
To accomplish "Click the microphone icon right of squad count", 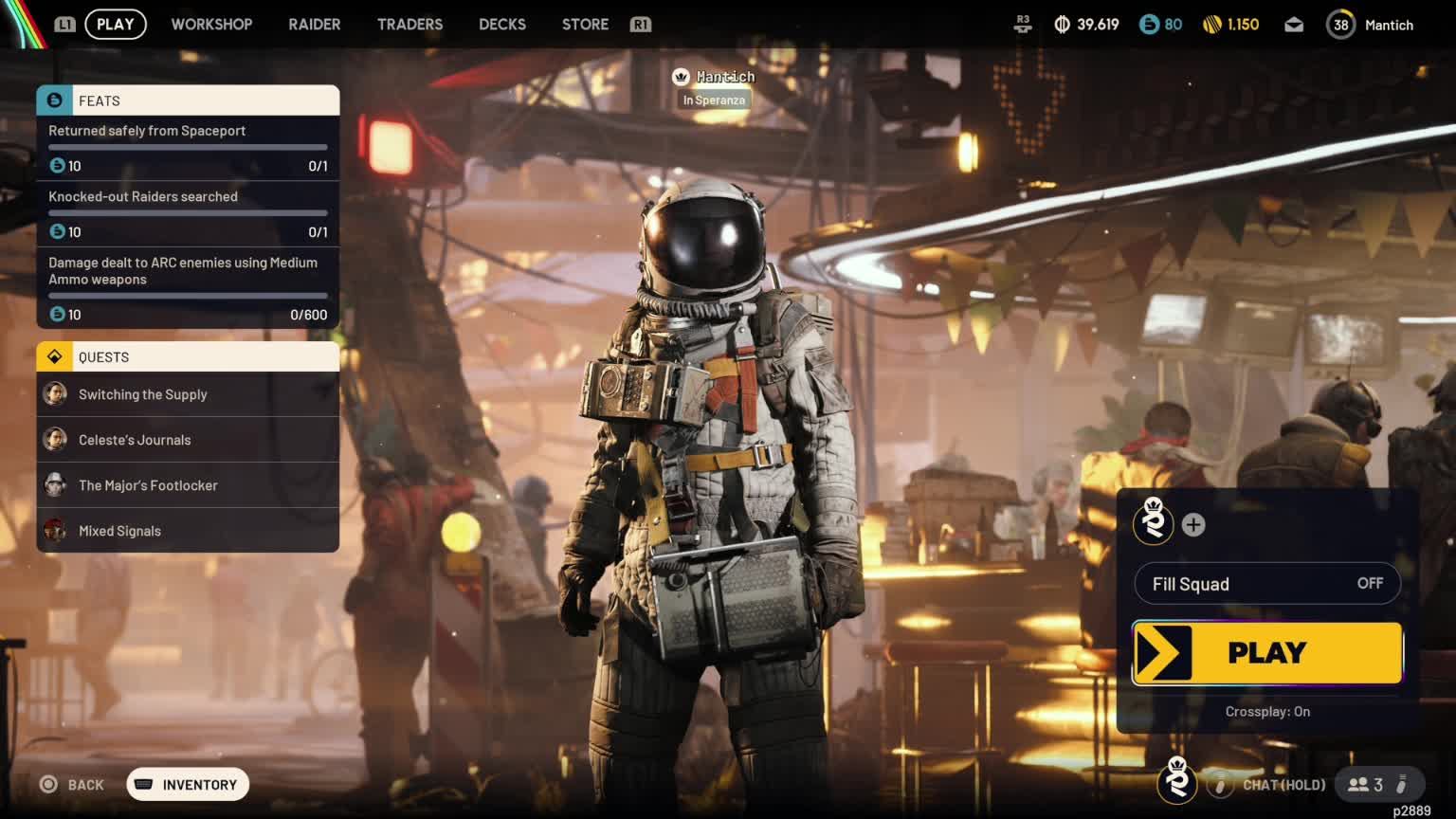I will [x=1402, y=785].
